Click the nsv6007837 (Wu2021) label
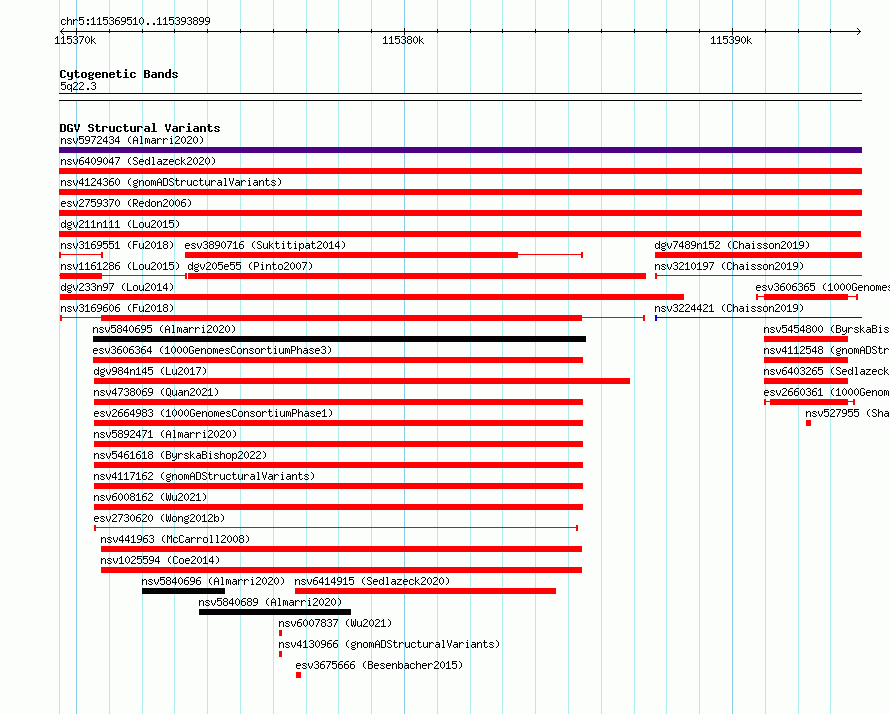This screenshot has width=890, height=714. (335, 623)
